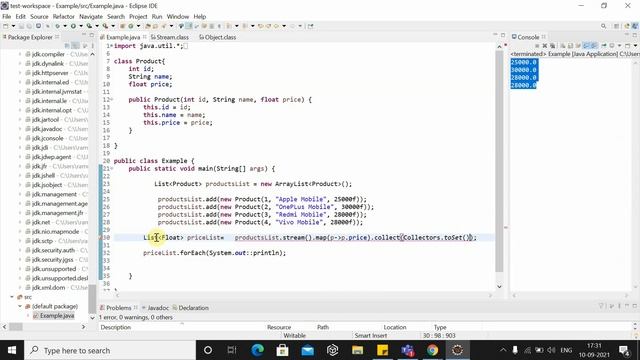Toggle Pin Console button
640x360 pixels.
point(604,46)
